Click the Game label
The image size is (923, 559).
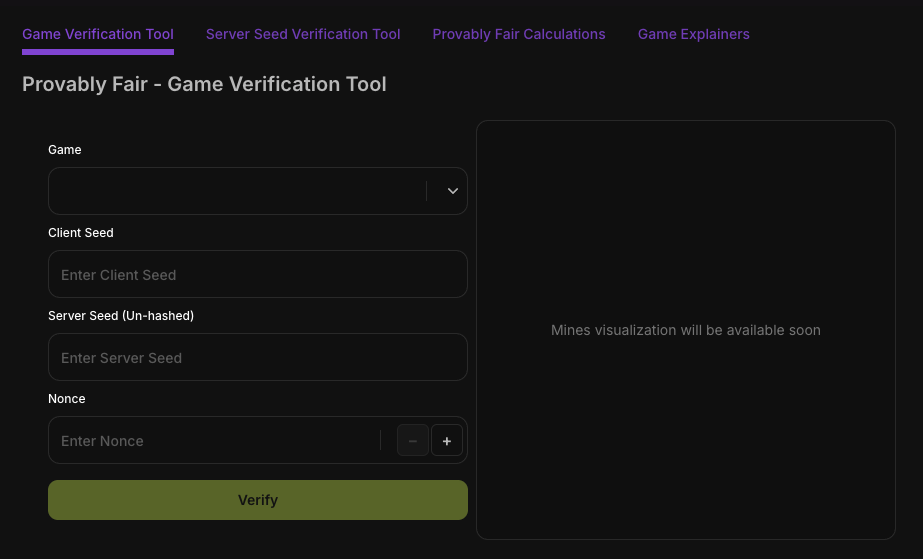(65, 150)
